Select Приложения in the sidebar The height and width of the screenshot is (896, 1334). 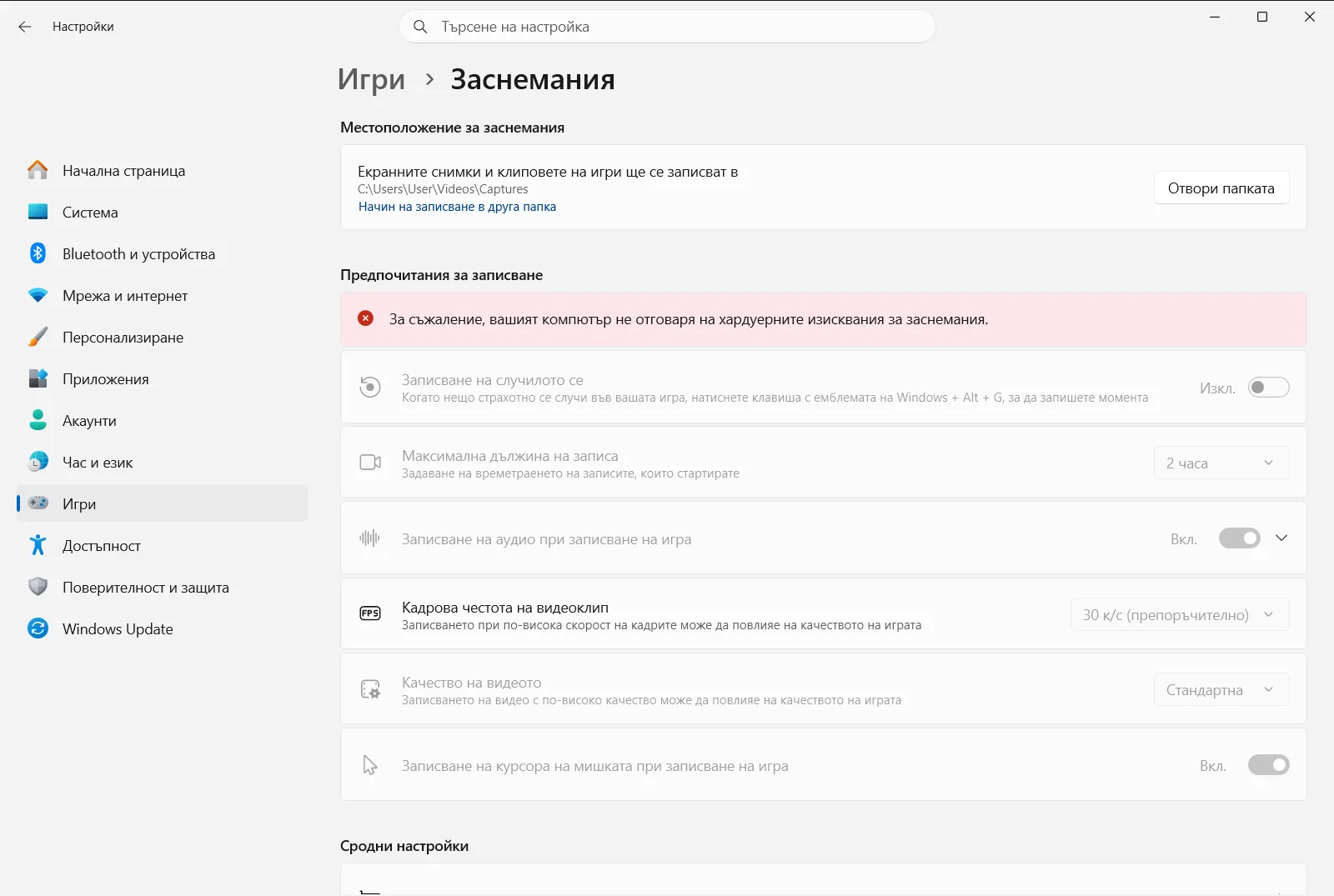tap(163, 378)
